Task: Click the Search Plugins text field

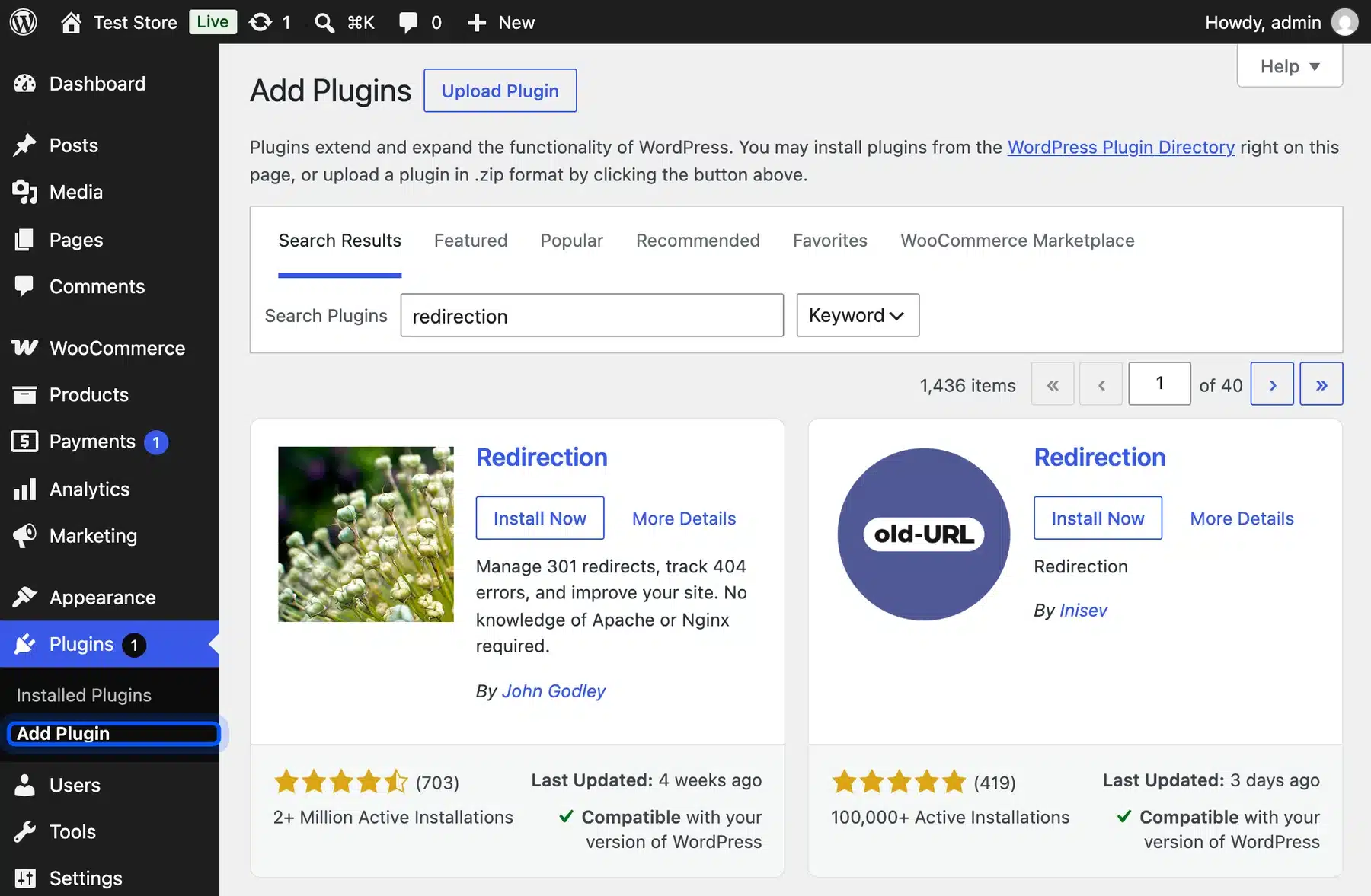Action: click(592, 315)
